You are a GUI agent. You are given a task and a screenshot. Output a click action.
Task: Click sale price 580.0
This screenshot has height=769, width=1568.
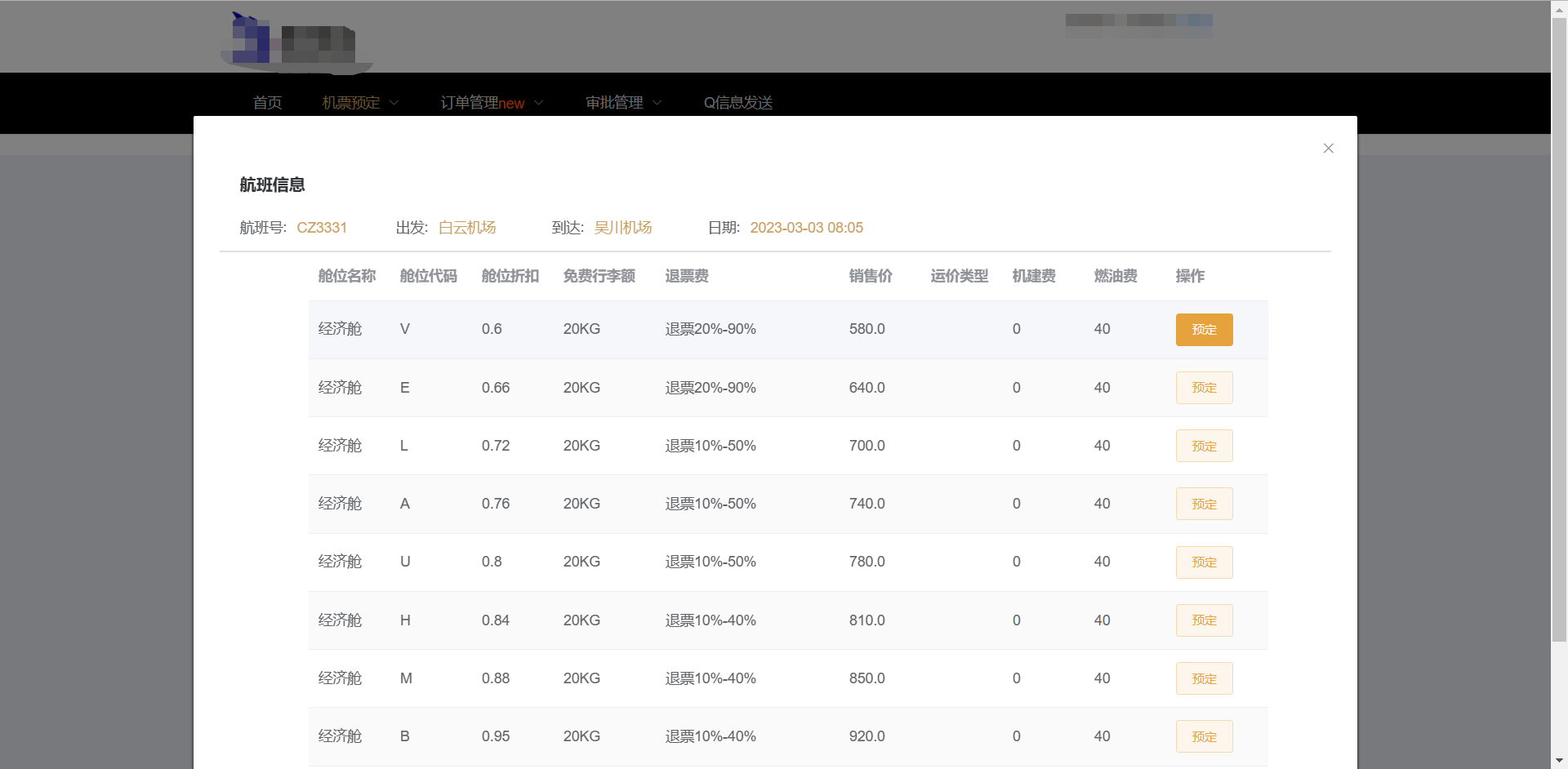(x=867, y=329)
